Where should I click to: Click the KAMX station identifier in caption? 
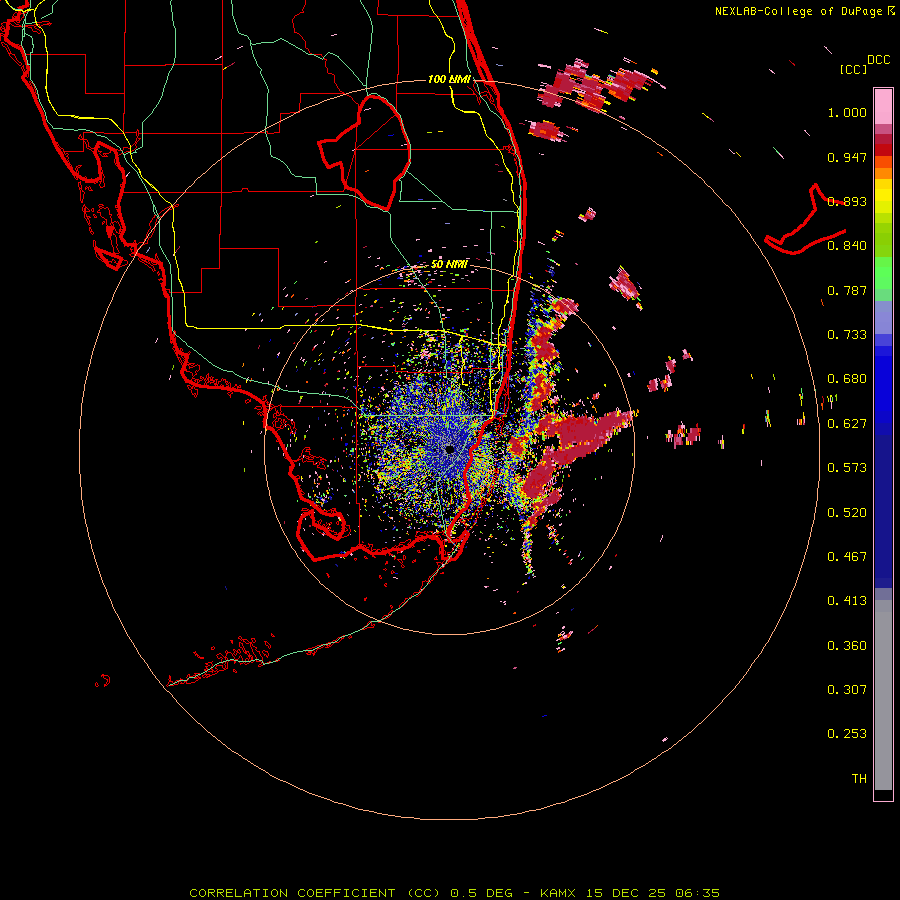tap(558, 893)
